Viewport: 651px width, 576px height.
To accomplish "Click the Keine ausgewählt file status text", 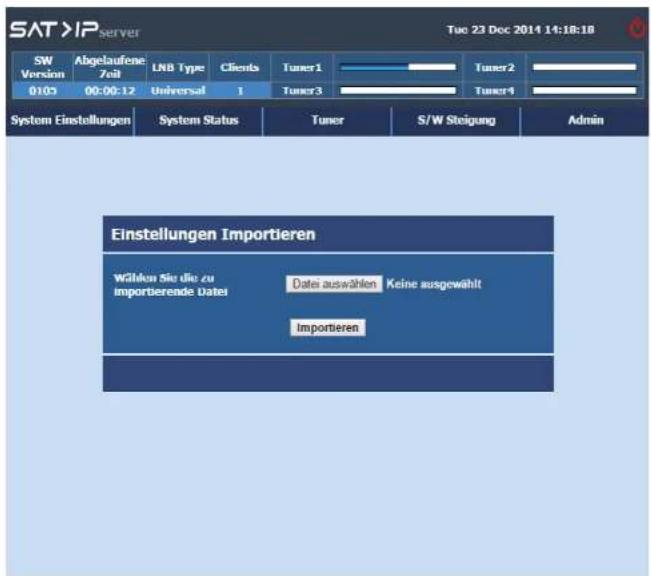I will point(433,284).
